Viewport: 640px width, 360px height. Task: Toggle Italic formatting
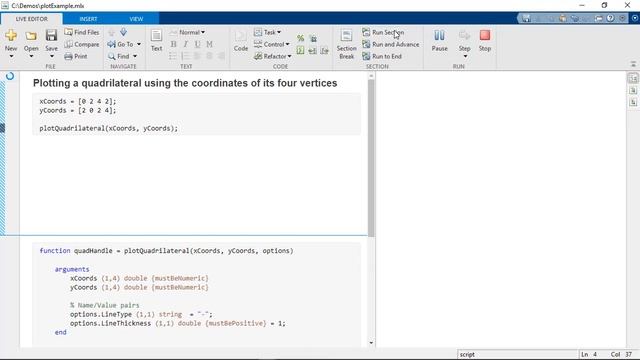[x=186, y=44]
